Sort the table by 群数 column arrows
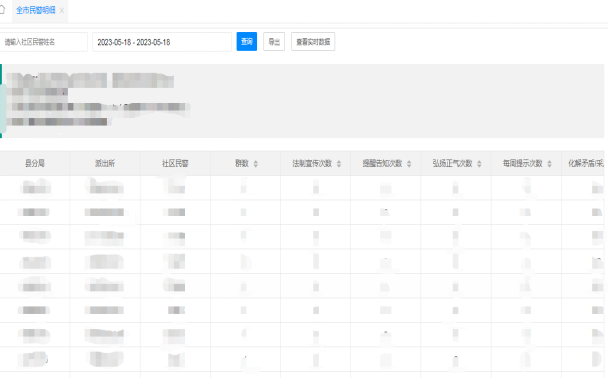Screen dimensions: 609x379 click(x=256, y=164)
